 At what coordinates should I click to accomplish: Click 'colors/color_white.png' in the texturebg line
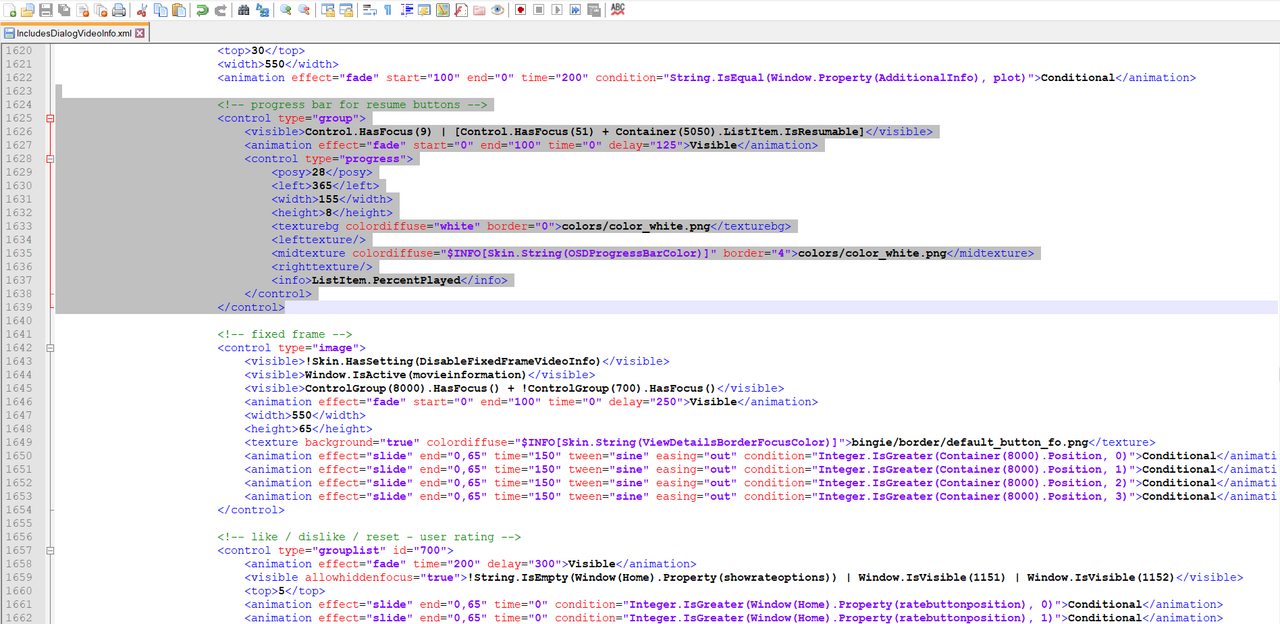point(636,226)
